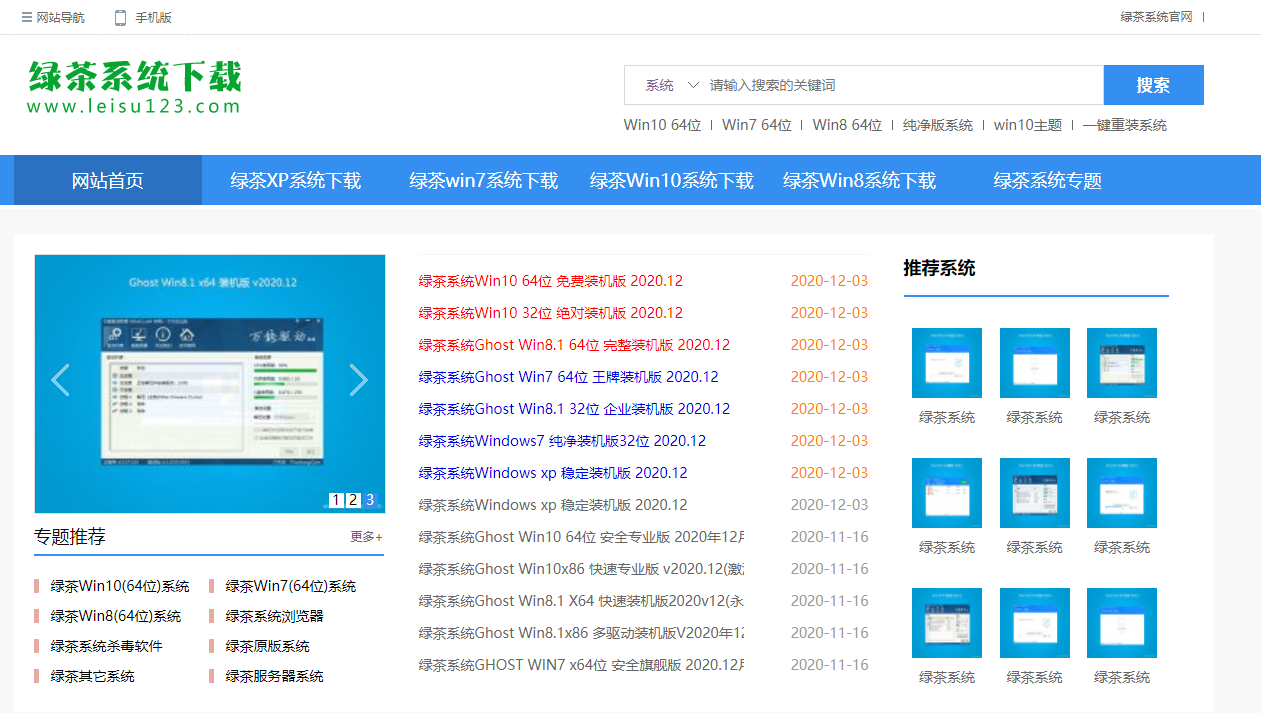The height and width of the screenshot is (713, 1261).
Task: Open the 绿茶Win10系统下载 nav tab
Action: pos(671,181)
